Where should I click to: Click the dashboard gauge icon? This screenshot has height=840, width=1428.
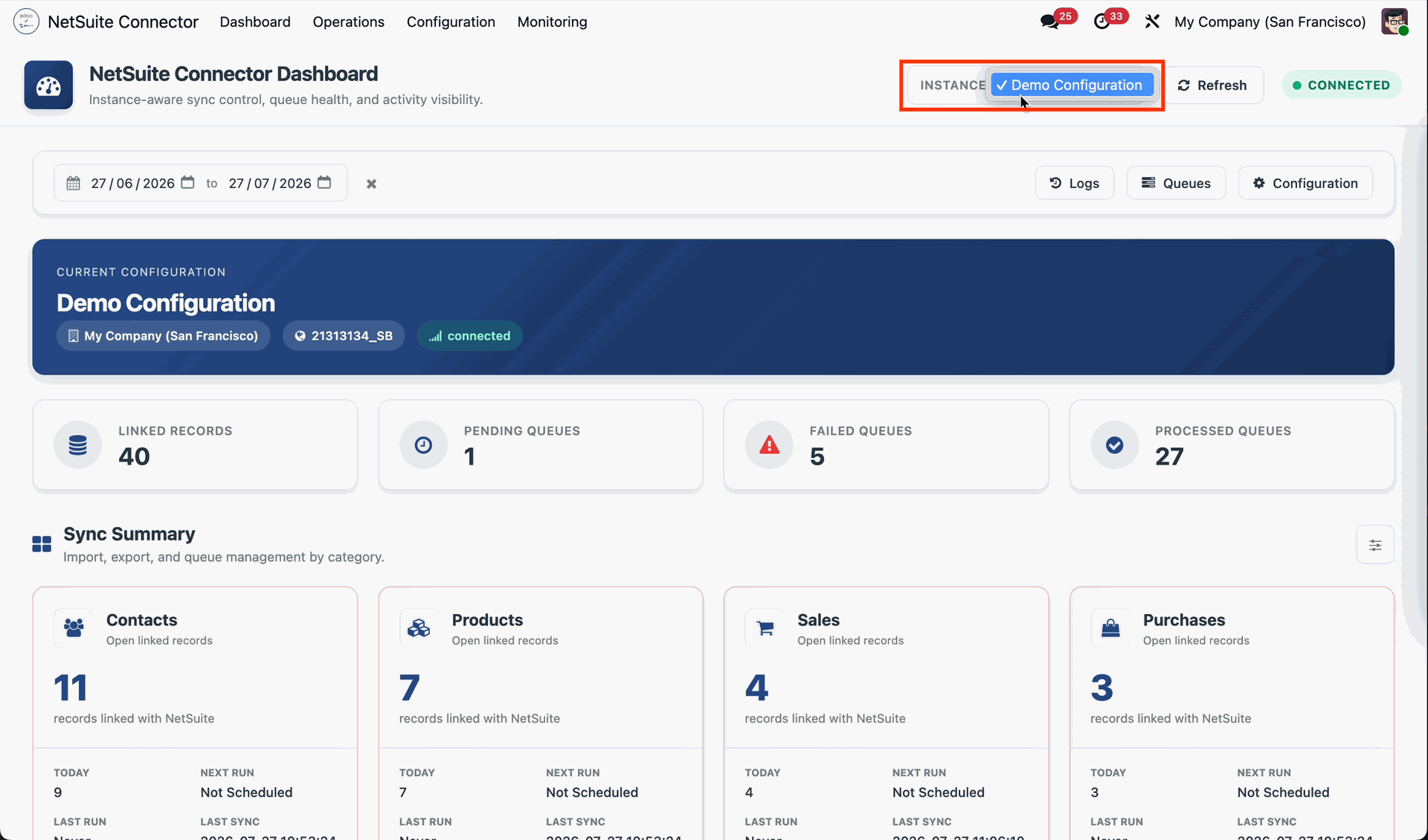coord(48,85)
